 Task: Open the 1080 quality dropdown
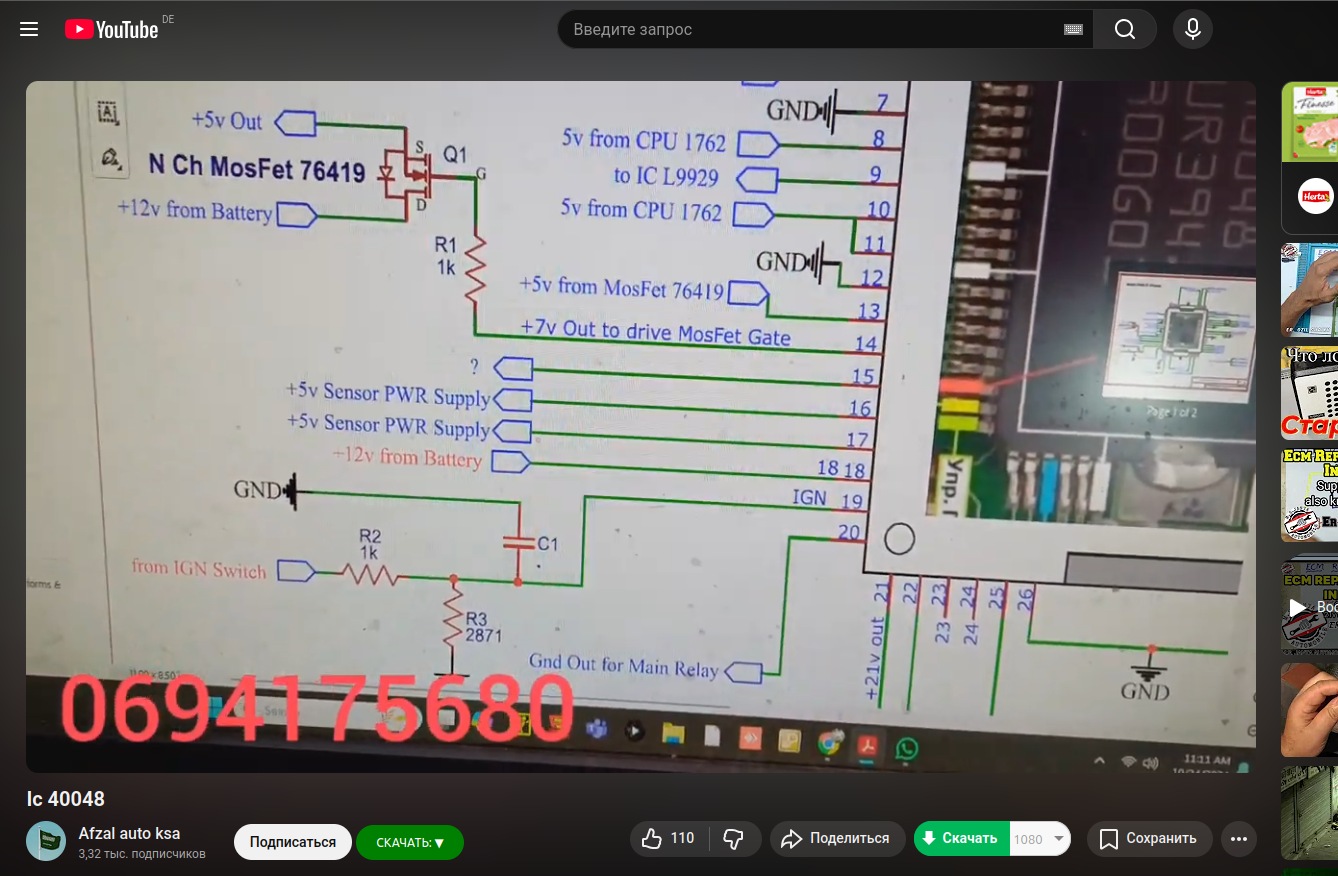click(x=1040, y=839)
